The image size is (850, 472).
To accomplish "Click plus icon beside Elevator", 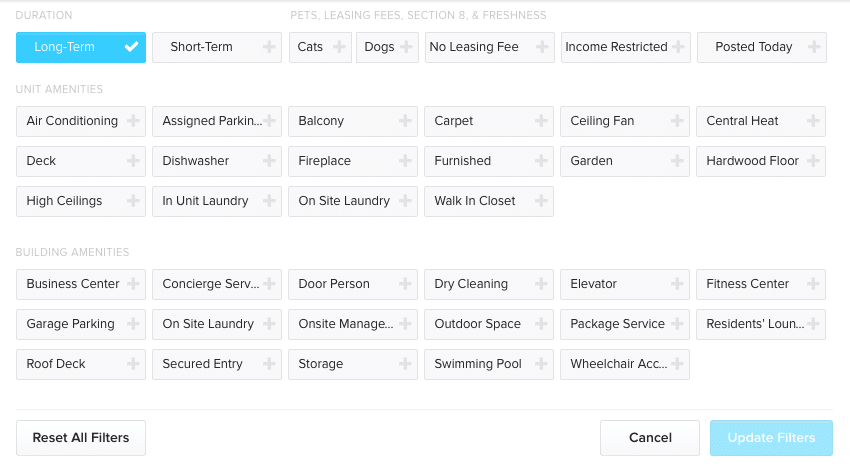I will (x=677, y=284).
